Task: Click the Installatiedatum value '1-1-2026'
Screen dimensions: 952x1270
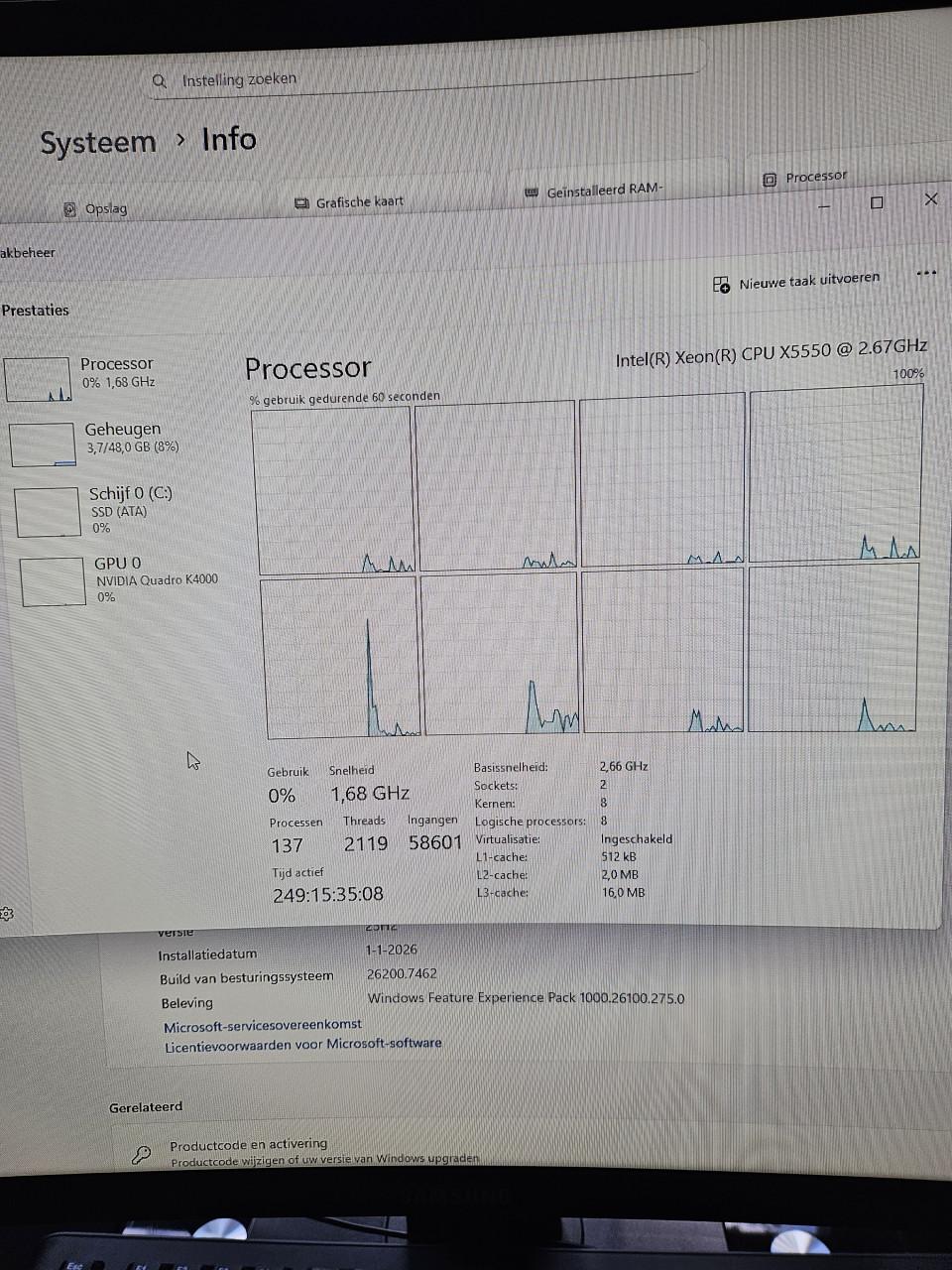Action: (x=392, y=950)
